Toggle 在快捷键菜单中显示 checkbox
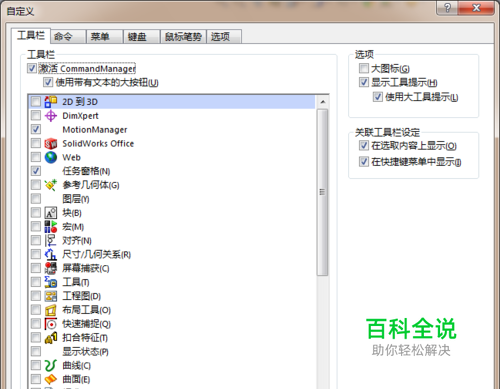Viewport: 500px width, 389px height. [364, 162]
